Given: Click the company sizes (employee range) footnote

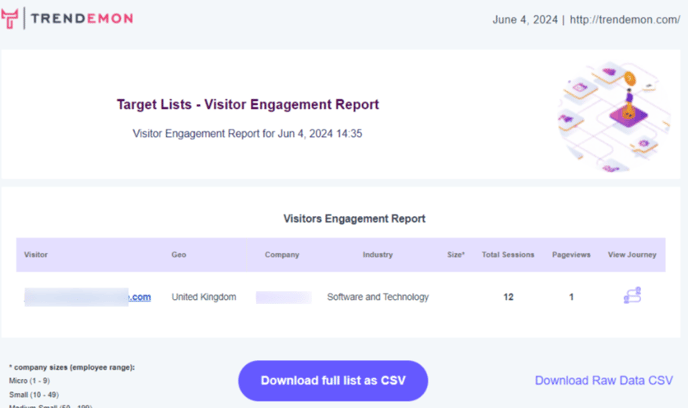Looking at the screenshot, I should 72,367.
